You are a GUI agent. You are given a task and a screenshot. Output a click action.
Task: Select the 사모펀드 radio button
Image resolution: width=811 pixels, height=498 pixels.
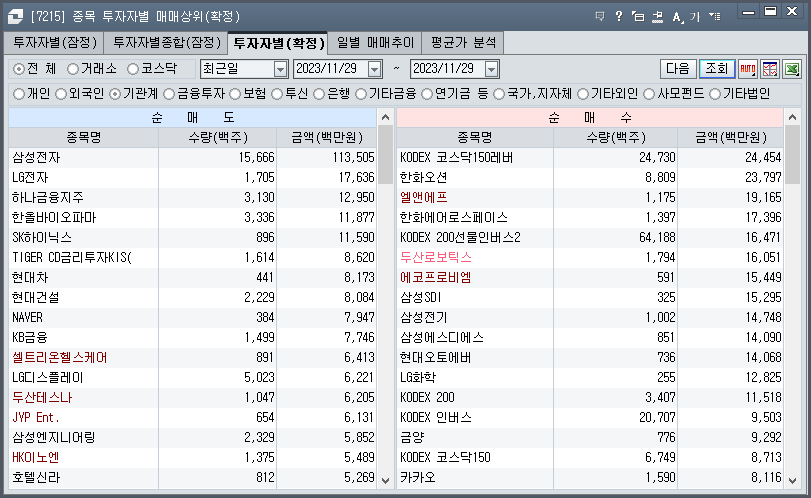(x=649, y=94)
